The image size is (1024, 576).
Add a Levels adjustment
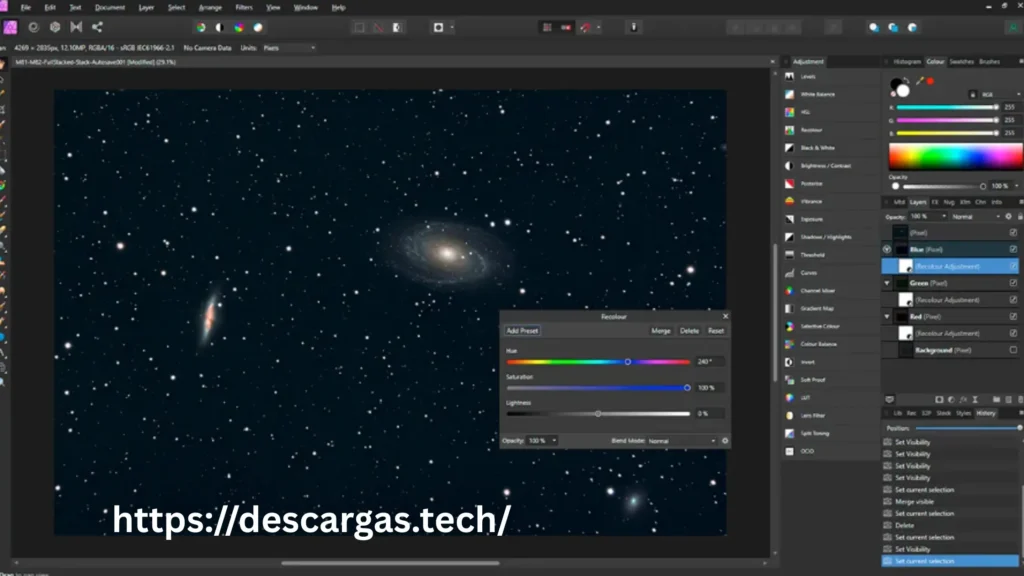click(x=831, y=76)
